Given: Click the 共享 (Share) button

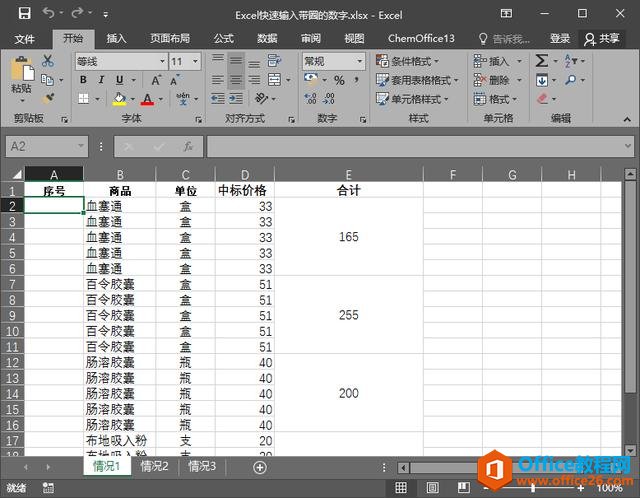Looking at the screenshot, I should click(x=602, y=38).
